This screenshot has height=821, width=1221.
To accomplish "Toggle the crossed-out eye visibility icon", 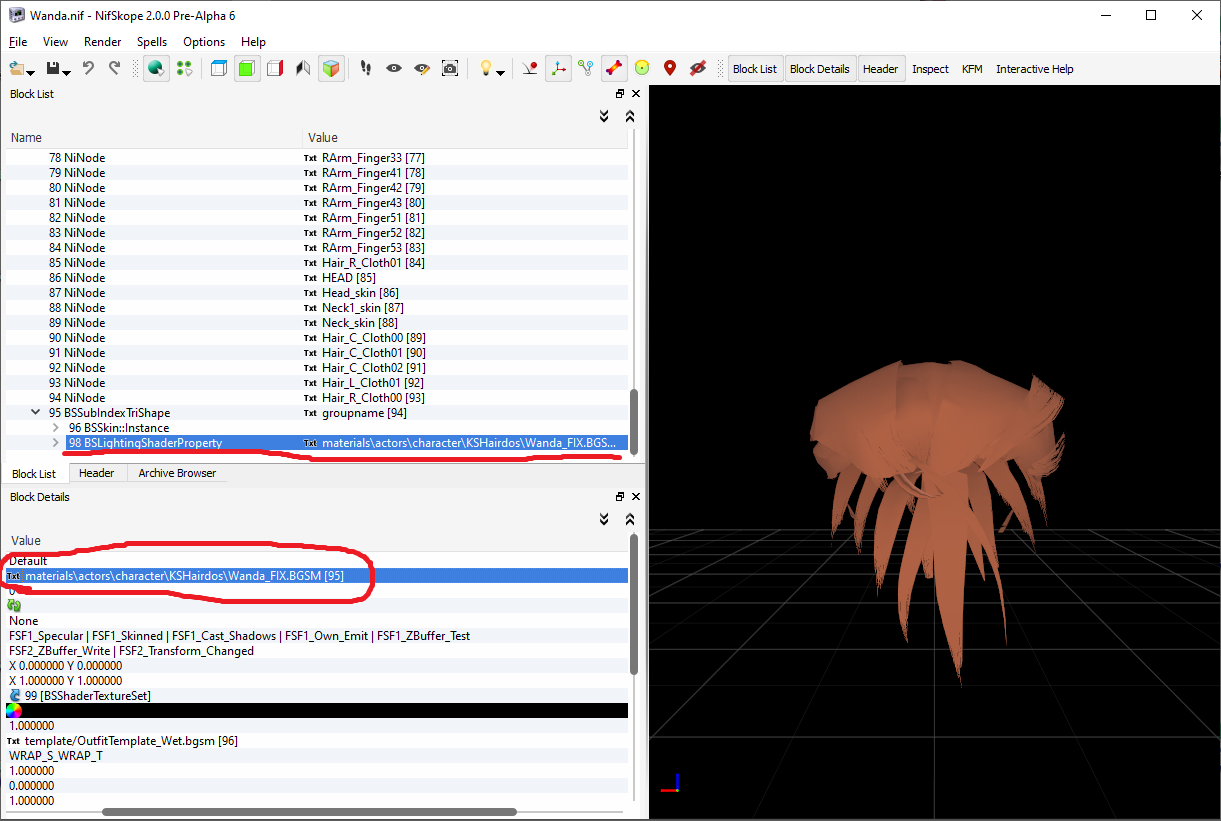I will click(x=698, y=68).
